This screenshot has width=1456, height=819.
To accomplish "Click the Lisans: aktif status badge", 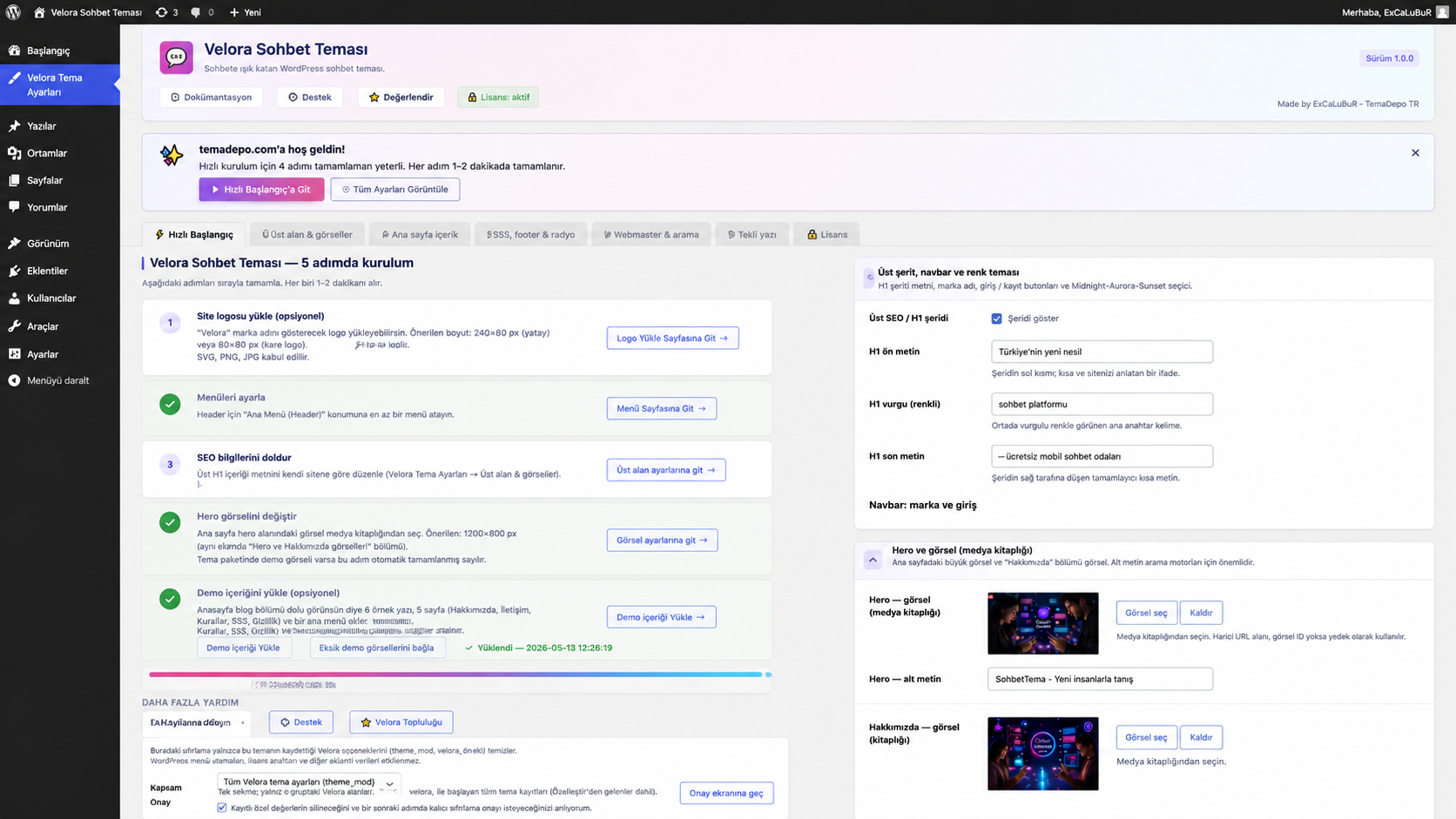I will (498, 97).
